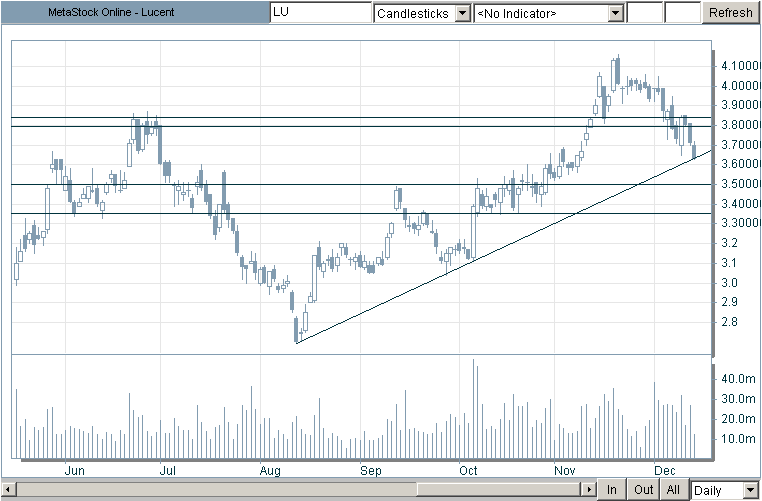
Task: Click the second blank field next to Refresh
Action: tap(682, 13)
